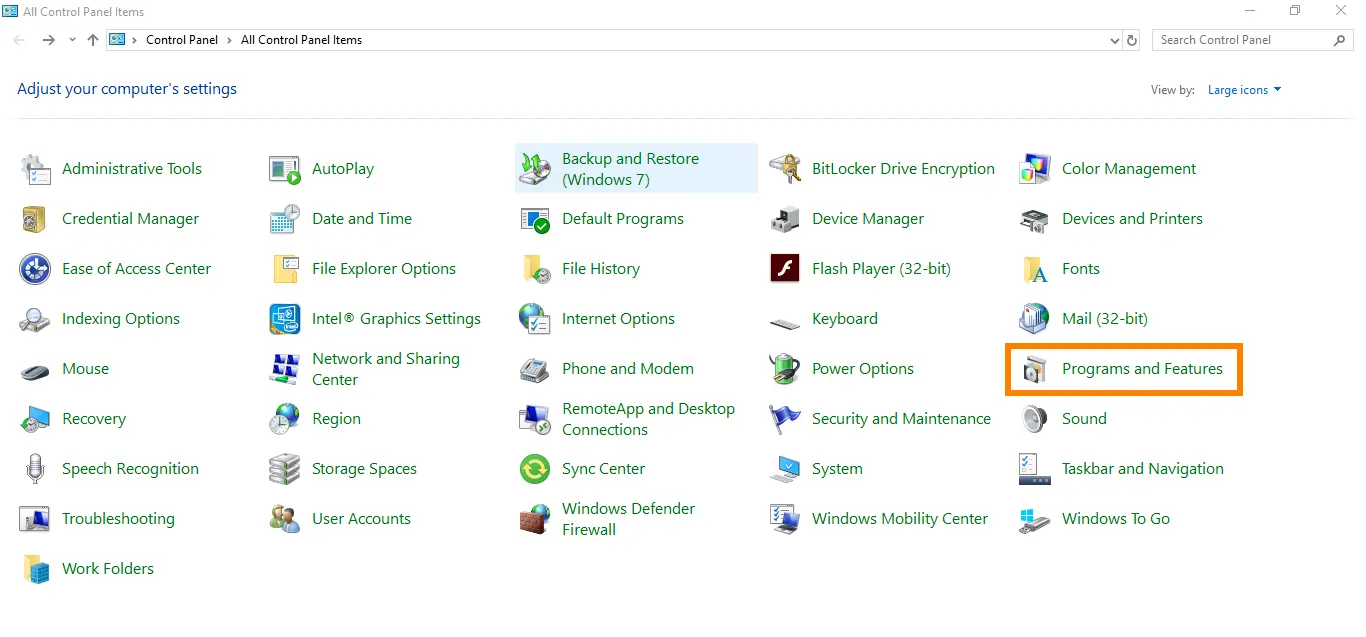Show the recent locations dropdown
This screenshot has width=1366, height=637.
[72, 40]
